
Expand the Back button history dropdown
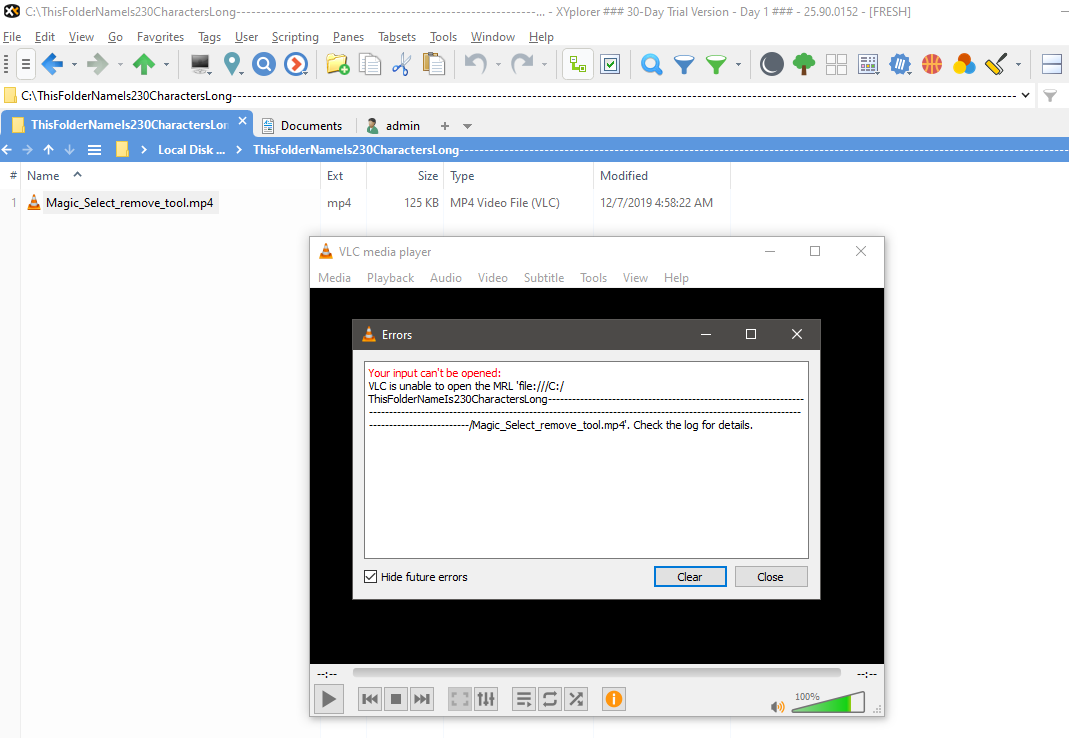pyautogui.click(x=74, y=65)
